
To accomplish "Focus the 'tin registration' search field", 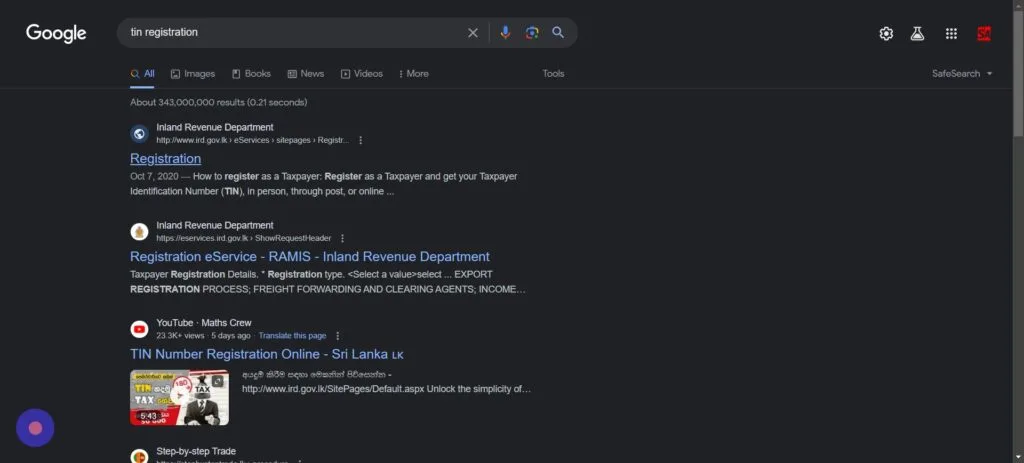I will coord(294,32).
